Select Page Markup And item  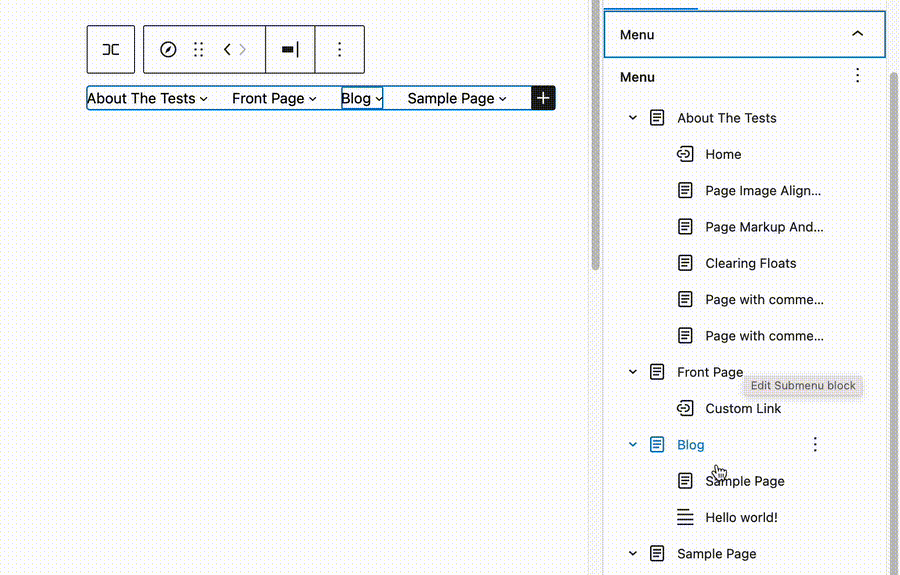[764, 227]
